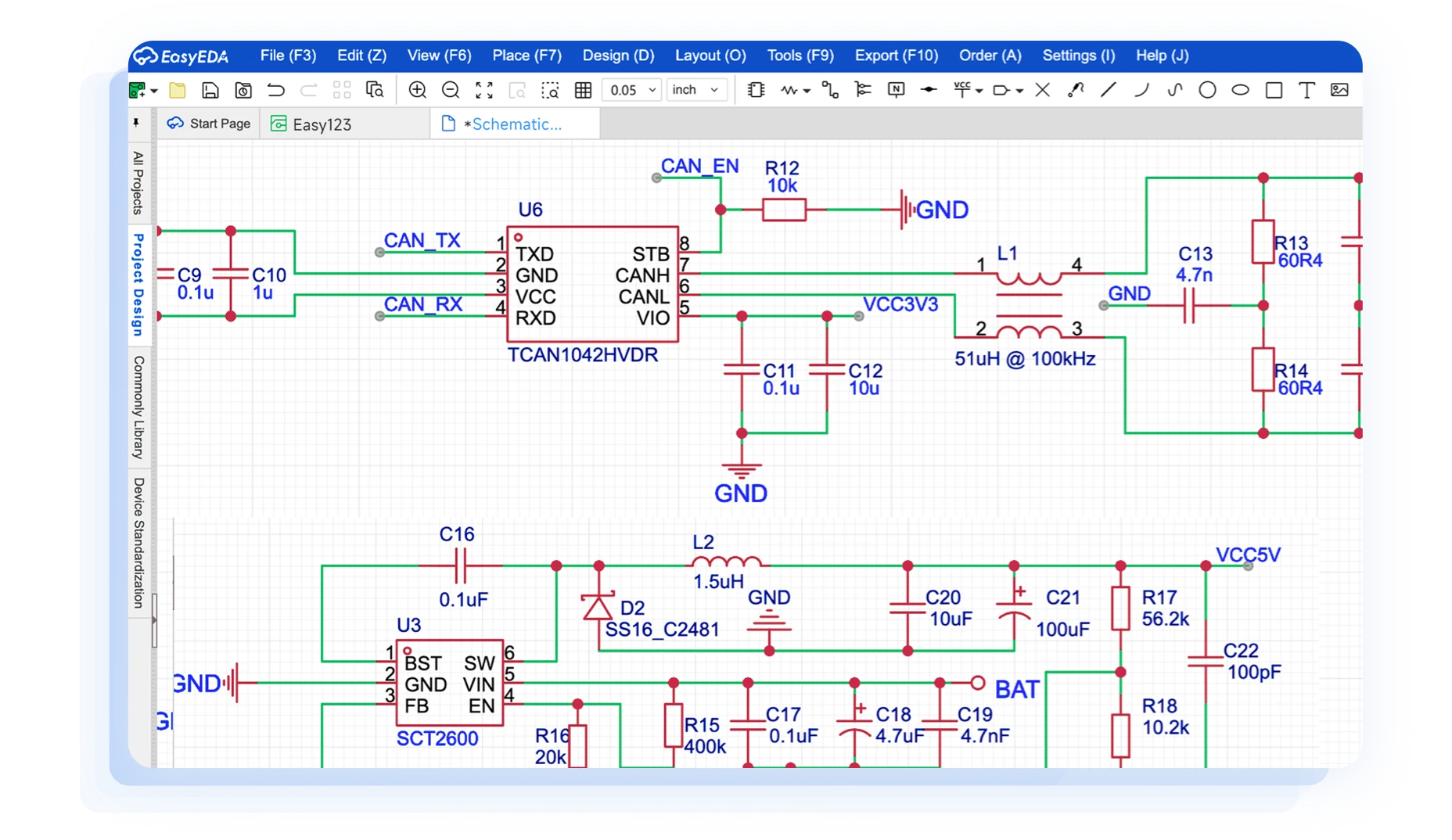Open the Place (F7) menu

pos(527,56)
